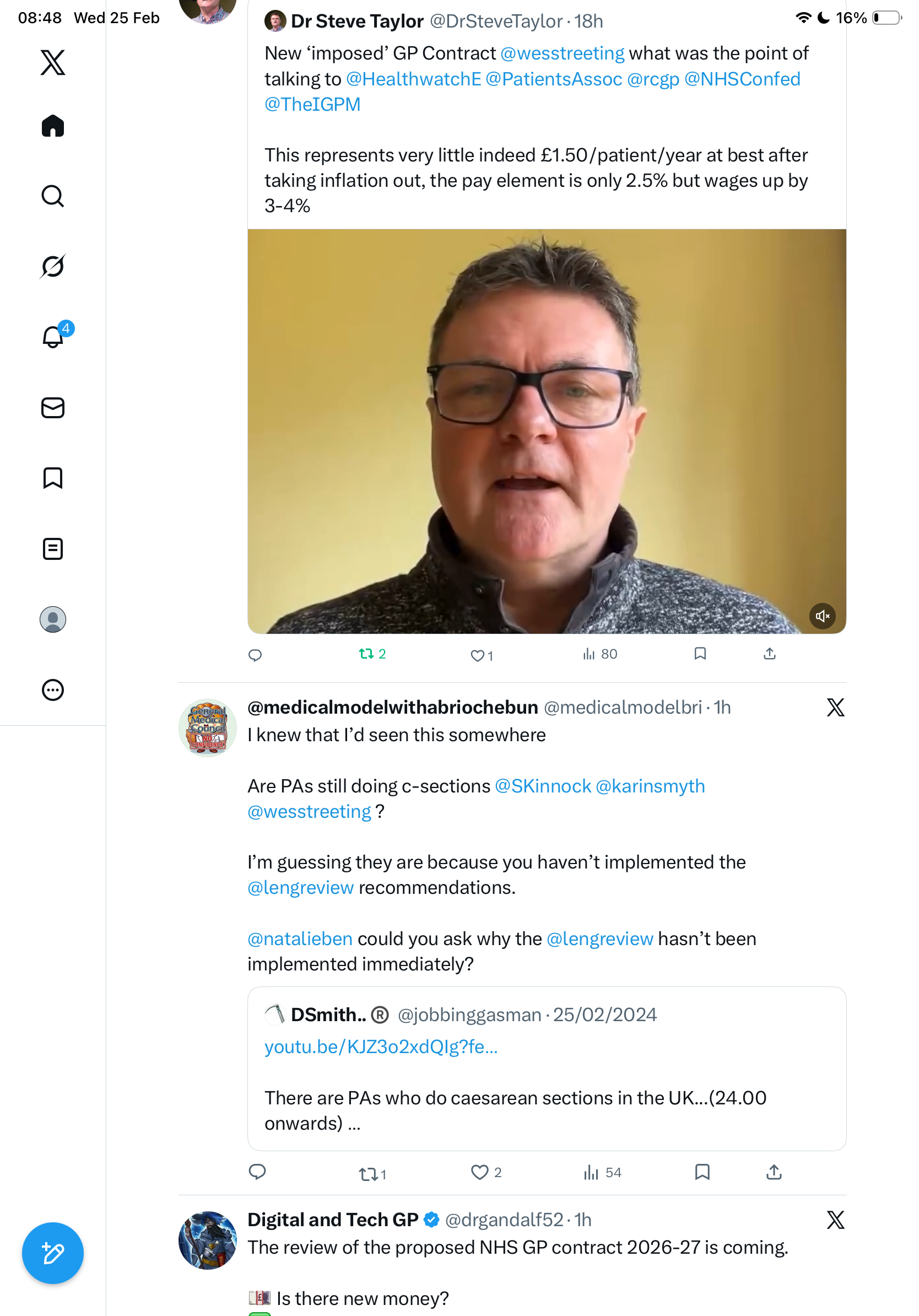This screenshot has height=1316, width=919.
Task: Open the youtu.be link in the quoted post
Action: (381, 1047)
